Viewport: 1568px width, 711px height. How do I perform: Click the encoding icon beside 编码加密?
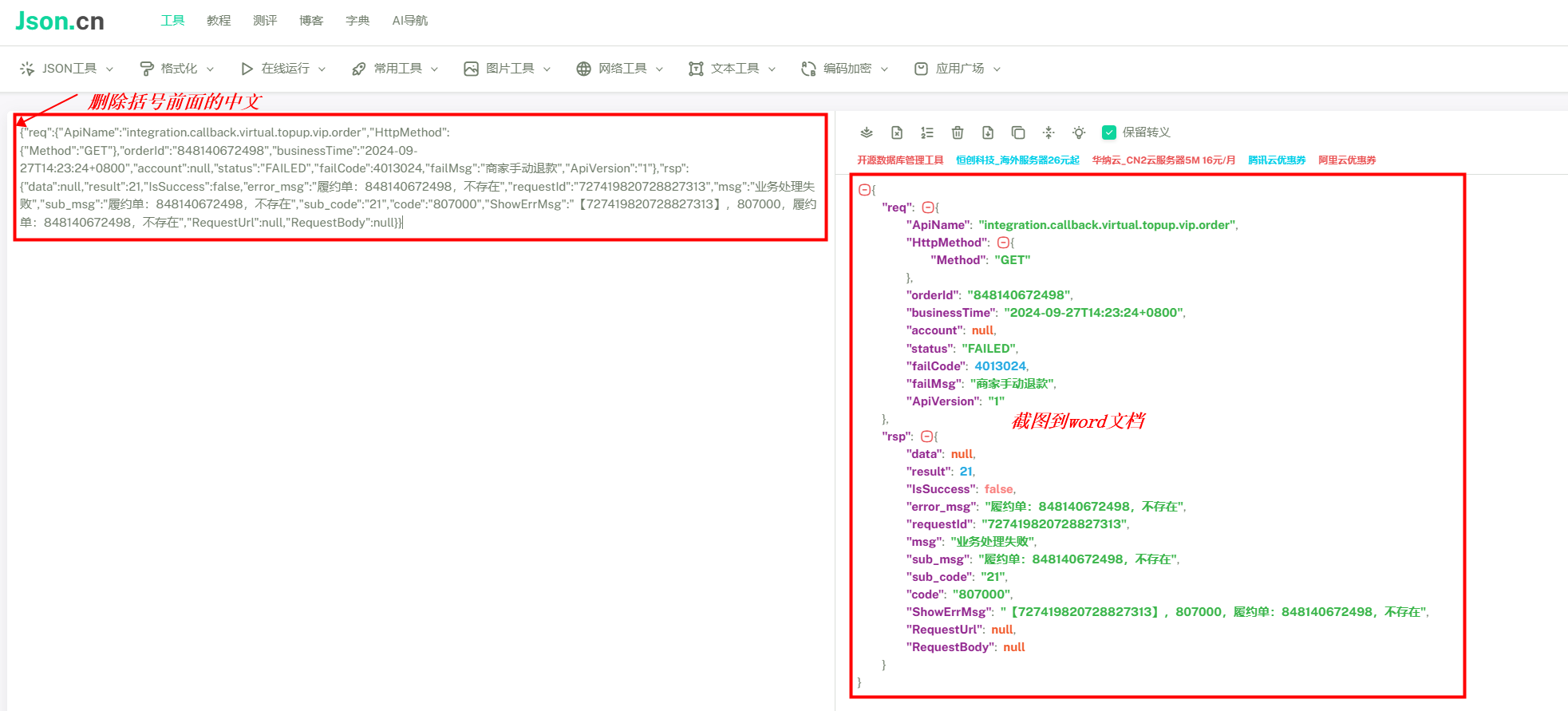click(x=808, y=69)
